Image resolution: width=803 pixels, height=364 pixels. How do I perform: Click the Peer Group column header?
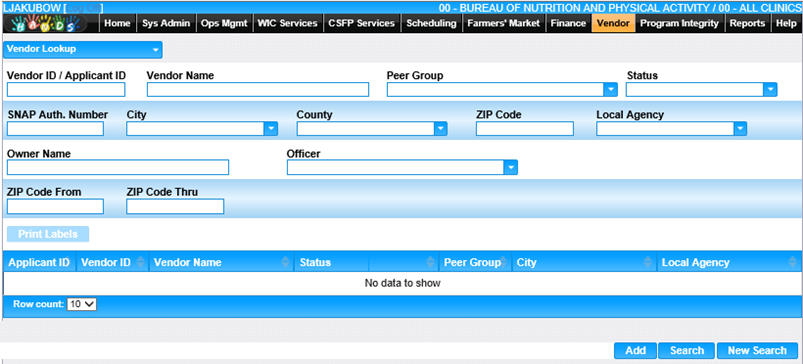point(475,262)
